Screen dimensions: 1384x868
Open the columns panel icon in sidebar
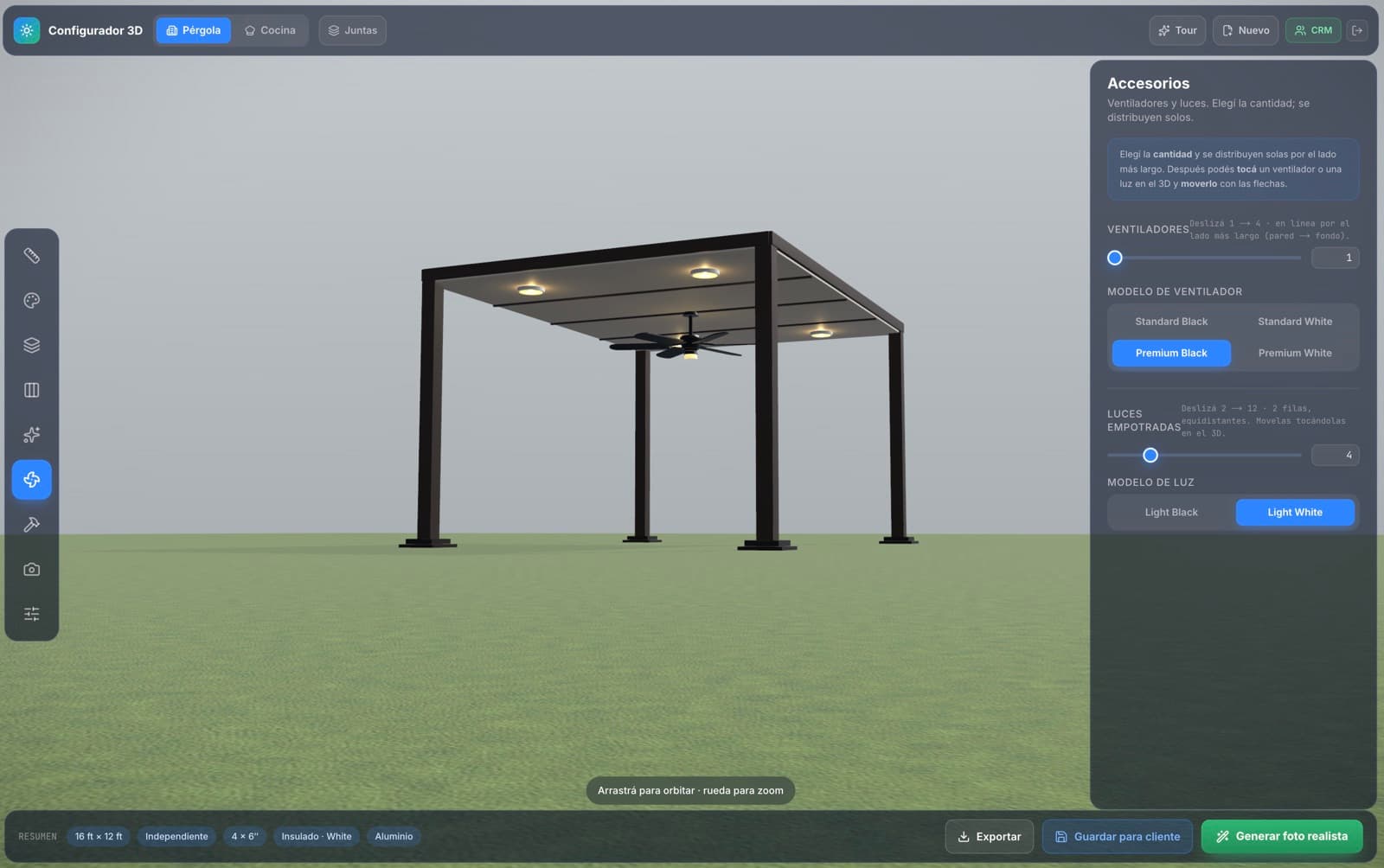pos(32,390)
